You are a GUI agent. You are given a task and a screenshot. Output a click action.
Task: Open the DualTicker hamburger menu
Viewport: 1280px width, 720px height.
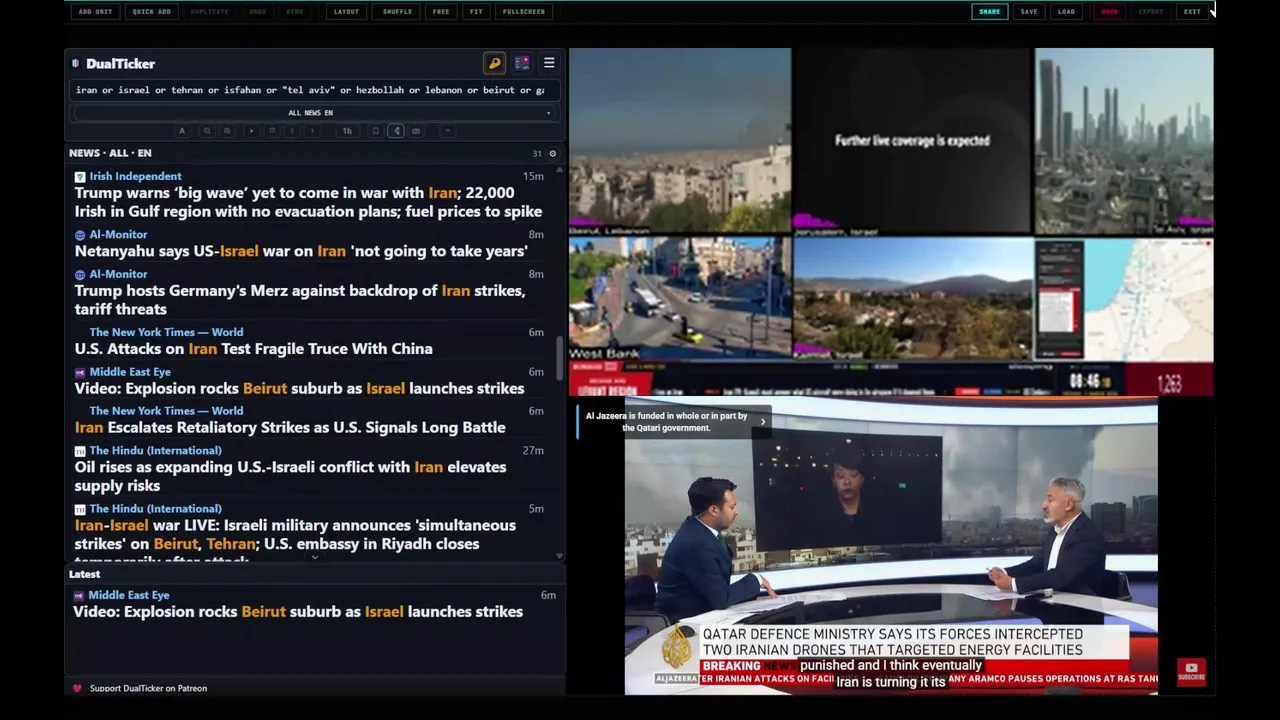click(x=549, y=63)
